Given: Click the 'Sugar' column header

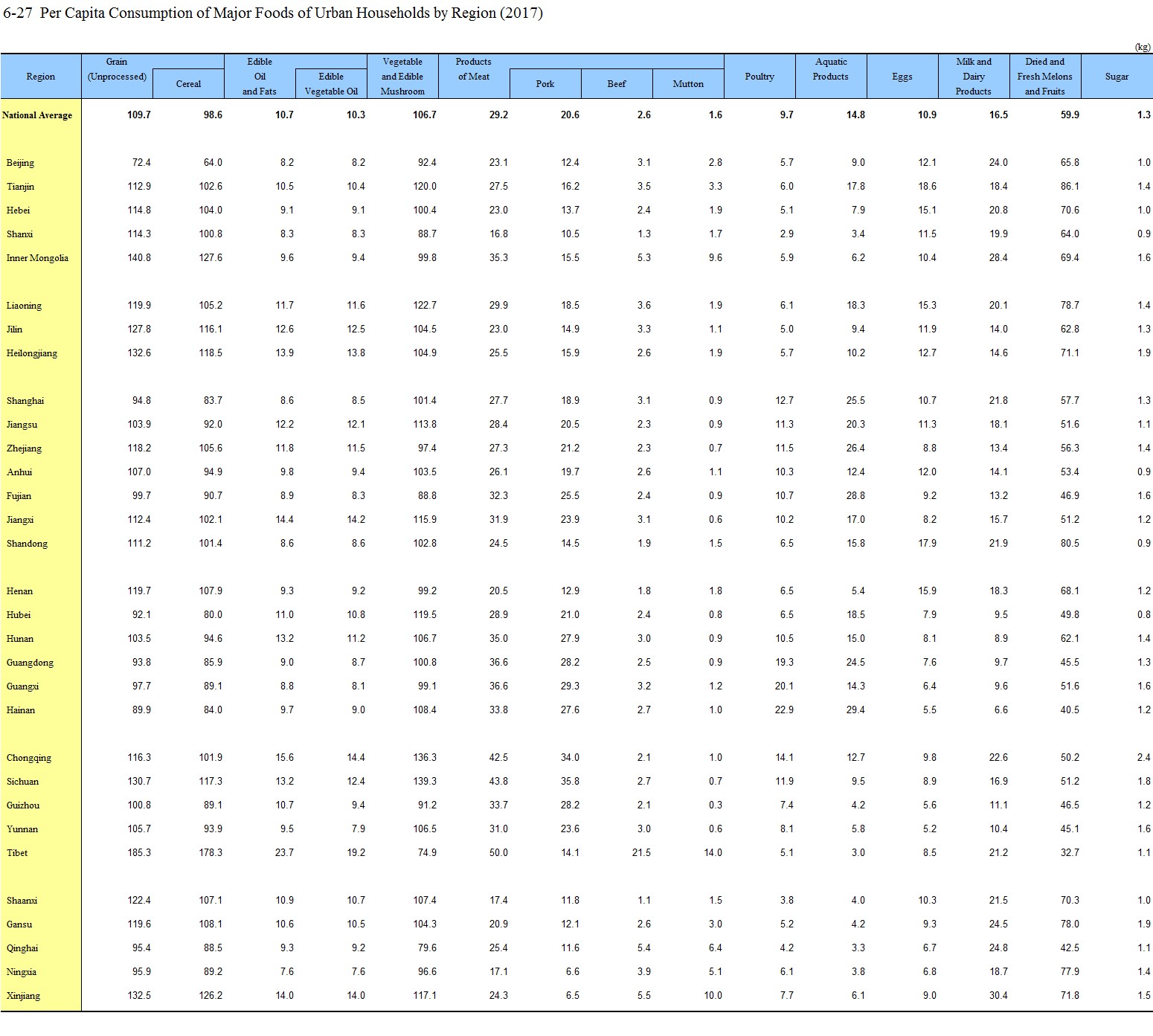Looking at the screenshot, I should (1117, 77).
